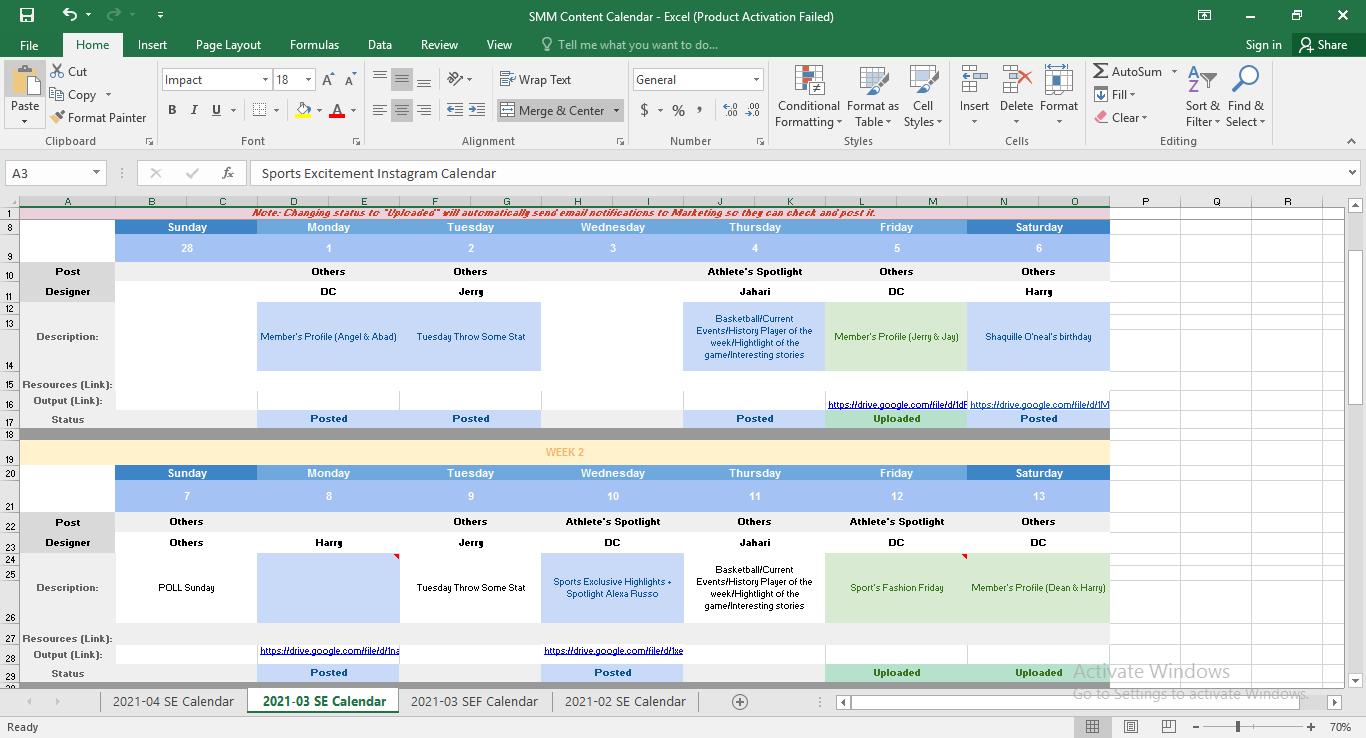
Task: Switch to the Formulas ribbon tab
Action: point(314,45)
